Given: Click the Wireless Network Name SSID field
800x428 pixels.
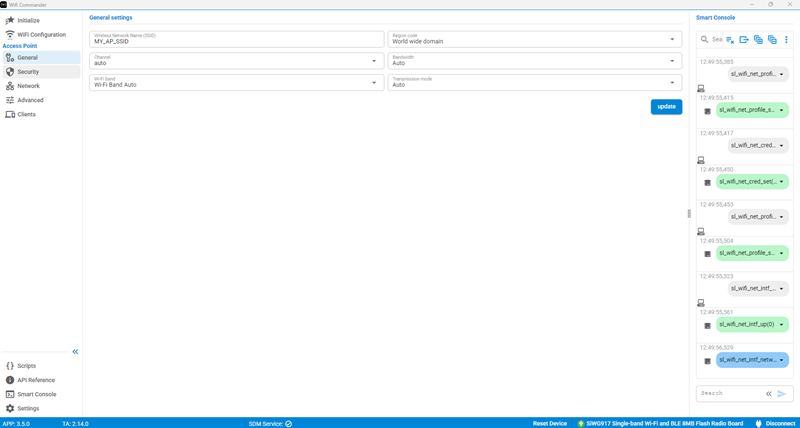Looking at the screenshot, I should (237, 39).
